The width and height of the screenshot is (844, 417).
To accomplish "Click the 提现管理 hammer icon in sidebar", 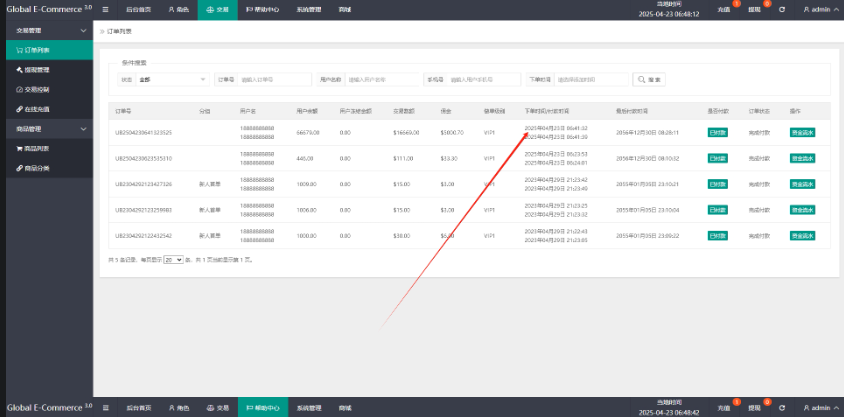I will [x=19, y=70].
